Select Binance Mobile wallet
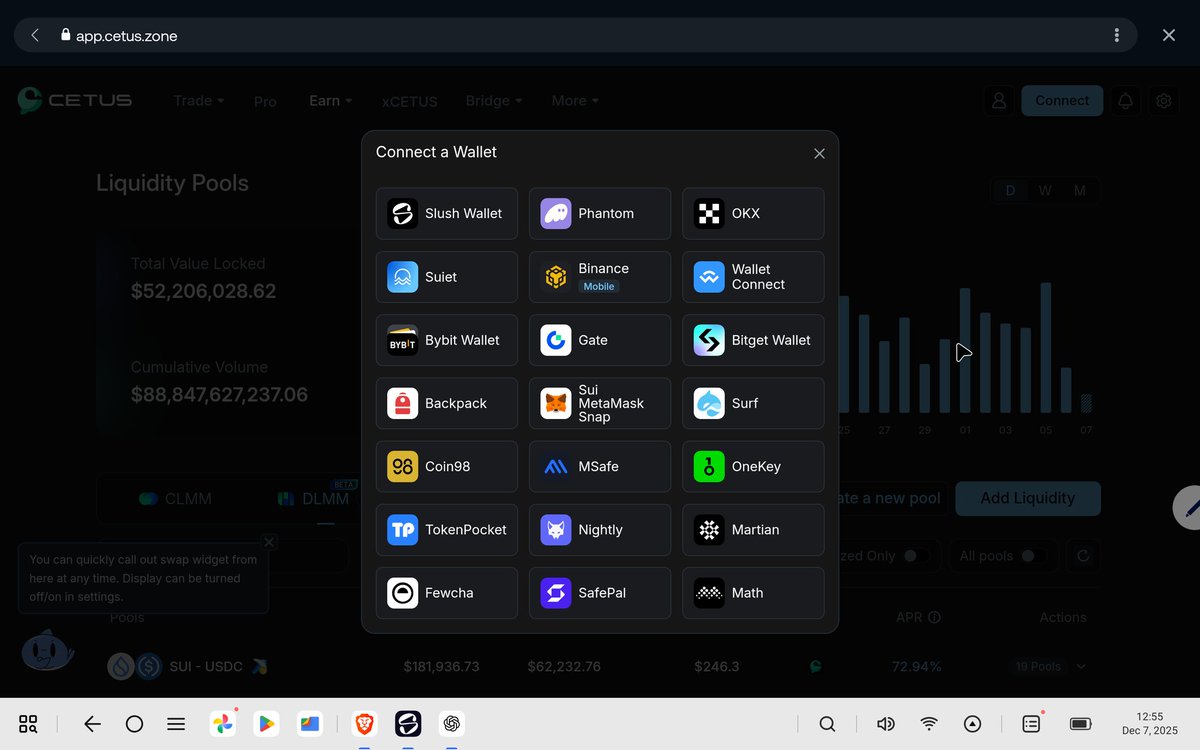 point(600,277)
